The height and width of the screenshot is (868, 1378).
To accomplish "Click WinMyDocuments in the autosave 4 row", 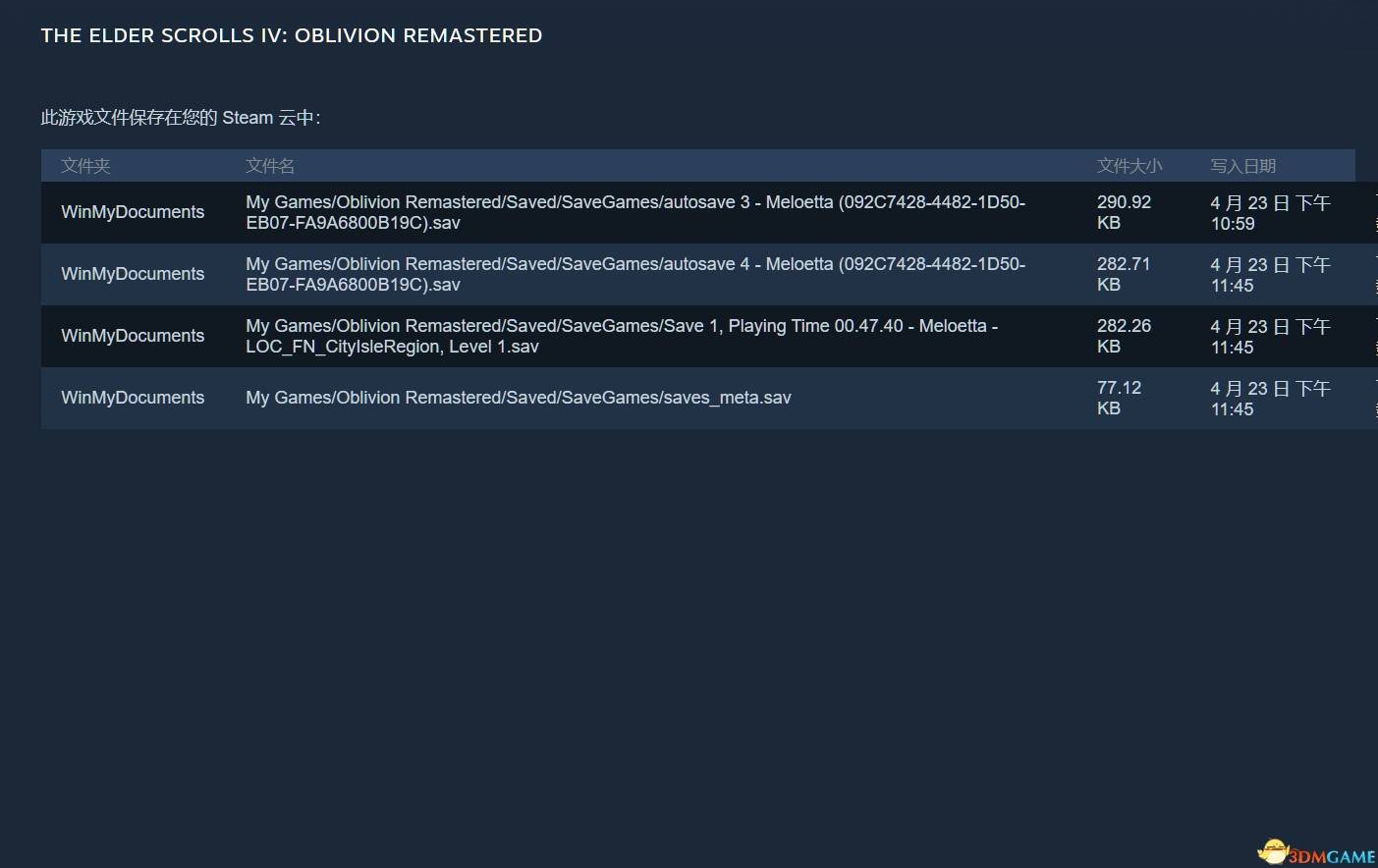I will [x=133, y=274].
